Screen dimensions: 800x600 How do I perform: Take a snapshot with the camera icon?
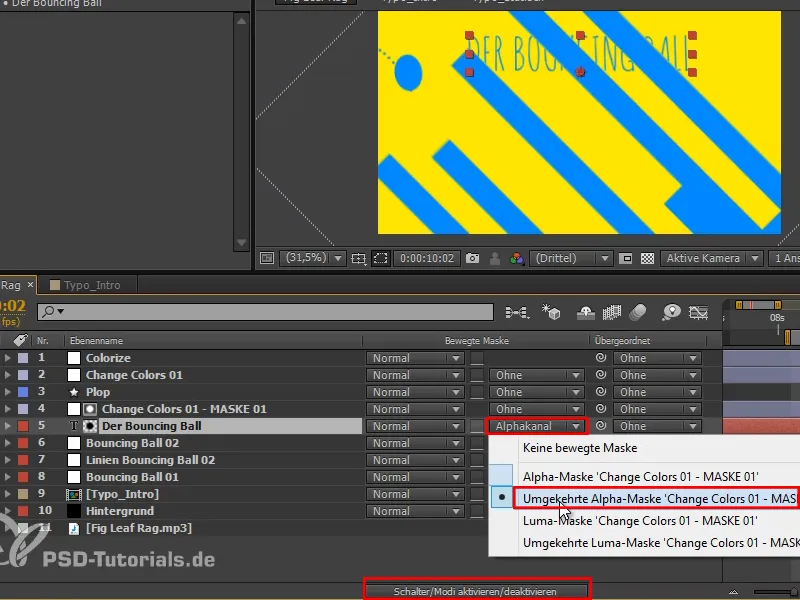click(x=472, y=258)
